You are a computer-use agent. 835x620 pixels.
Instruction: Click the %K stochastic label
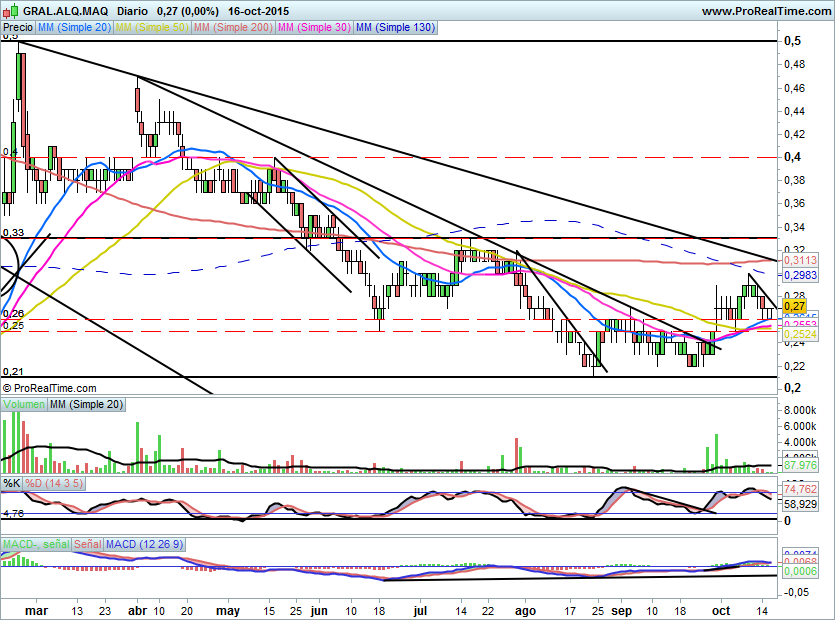(11, 483)
